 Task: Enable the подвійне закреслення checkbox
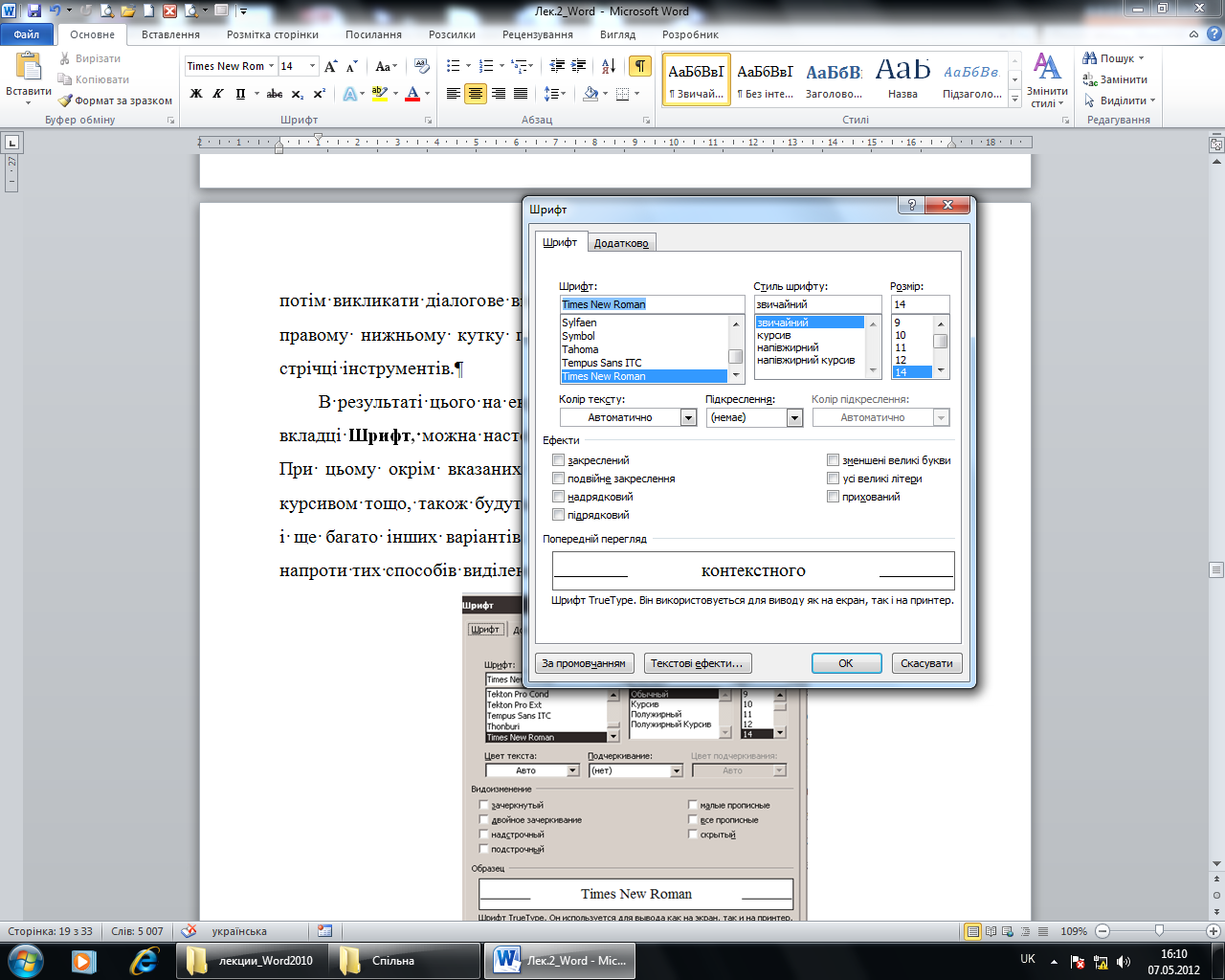[558, 479]
